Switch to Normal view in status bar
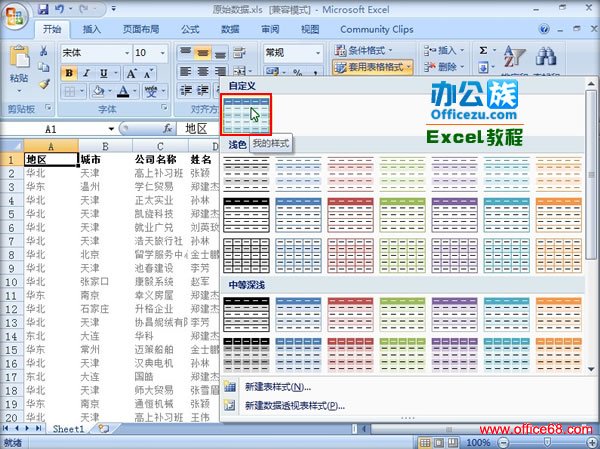 point(425,443)
